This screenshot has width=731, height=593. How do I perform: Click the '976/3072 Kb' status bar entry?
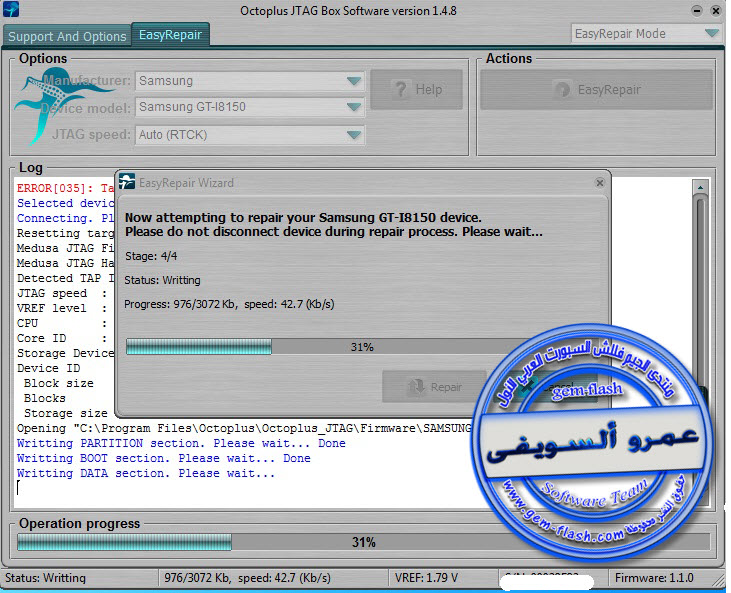pos(248,578)
